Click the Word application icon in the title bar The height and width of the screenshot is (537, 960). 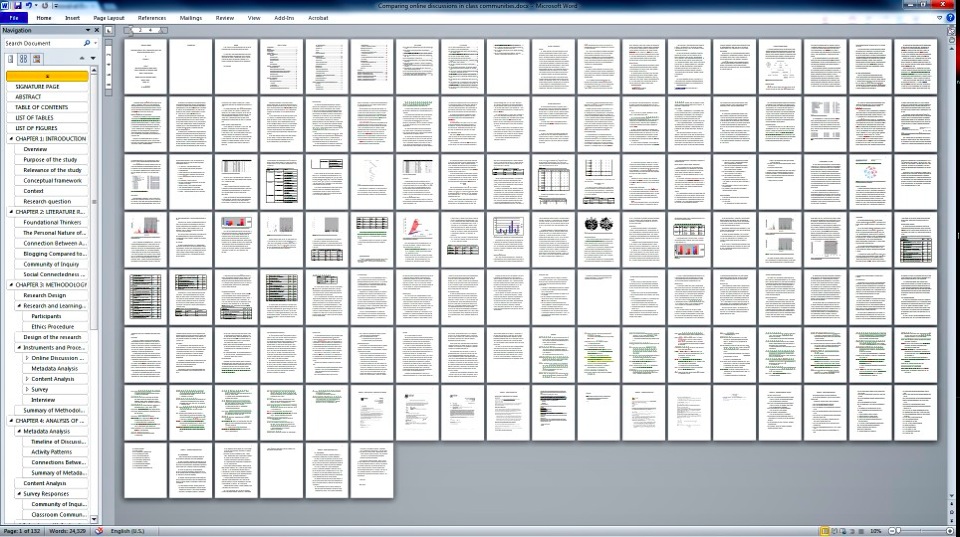tap(6, 6)
